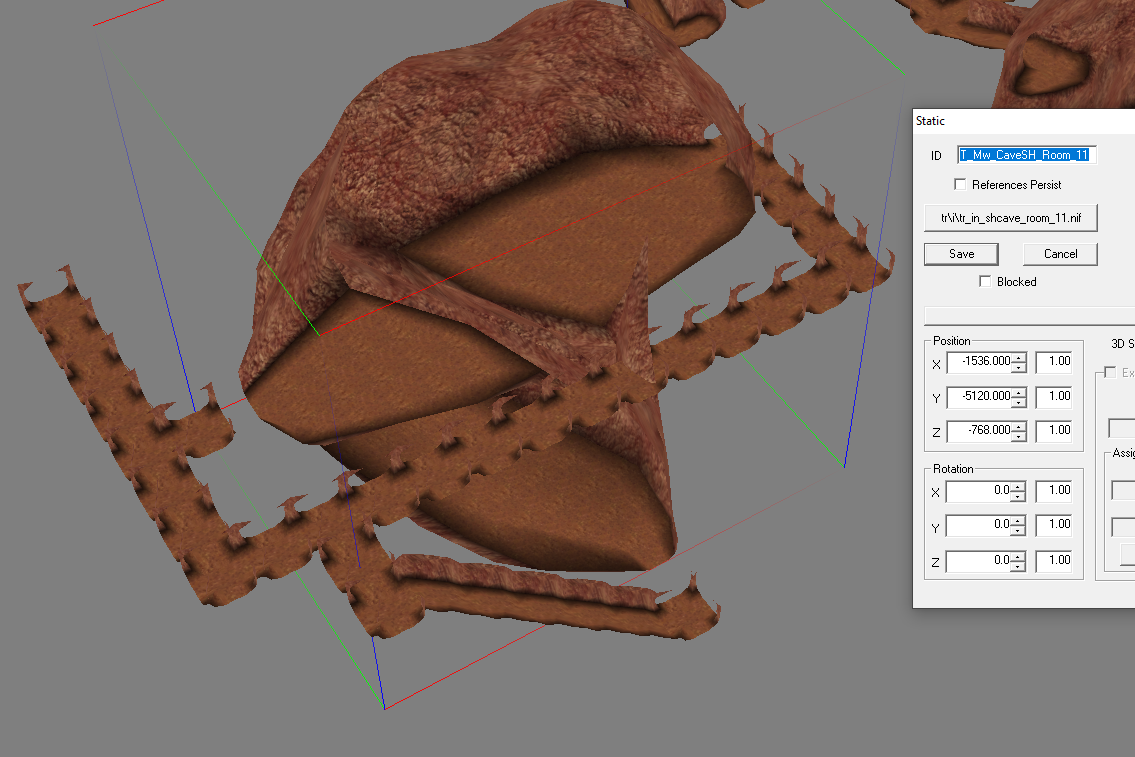Enable the References Persist checkbox
Viewport: 1135px width, 757px height.
tap(960, 183)
